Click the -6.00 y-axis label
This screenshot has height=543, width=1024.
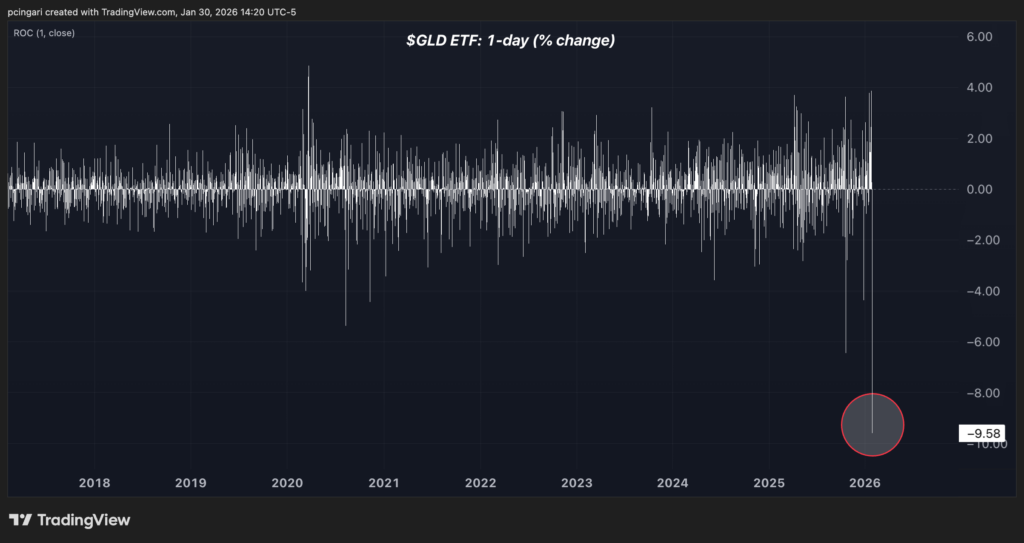(976, 342)
